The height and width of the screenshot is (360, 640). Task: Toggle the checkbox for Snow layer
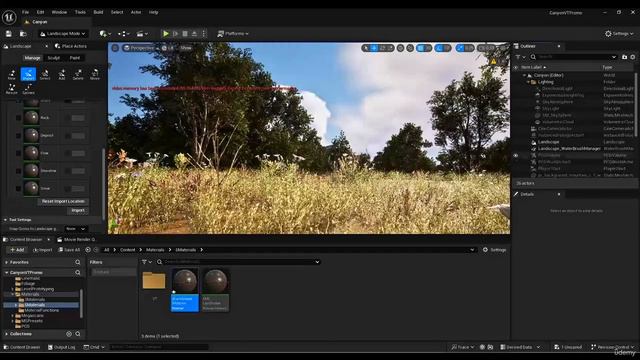[x=18, y=189]
